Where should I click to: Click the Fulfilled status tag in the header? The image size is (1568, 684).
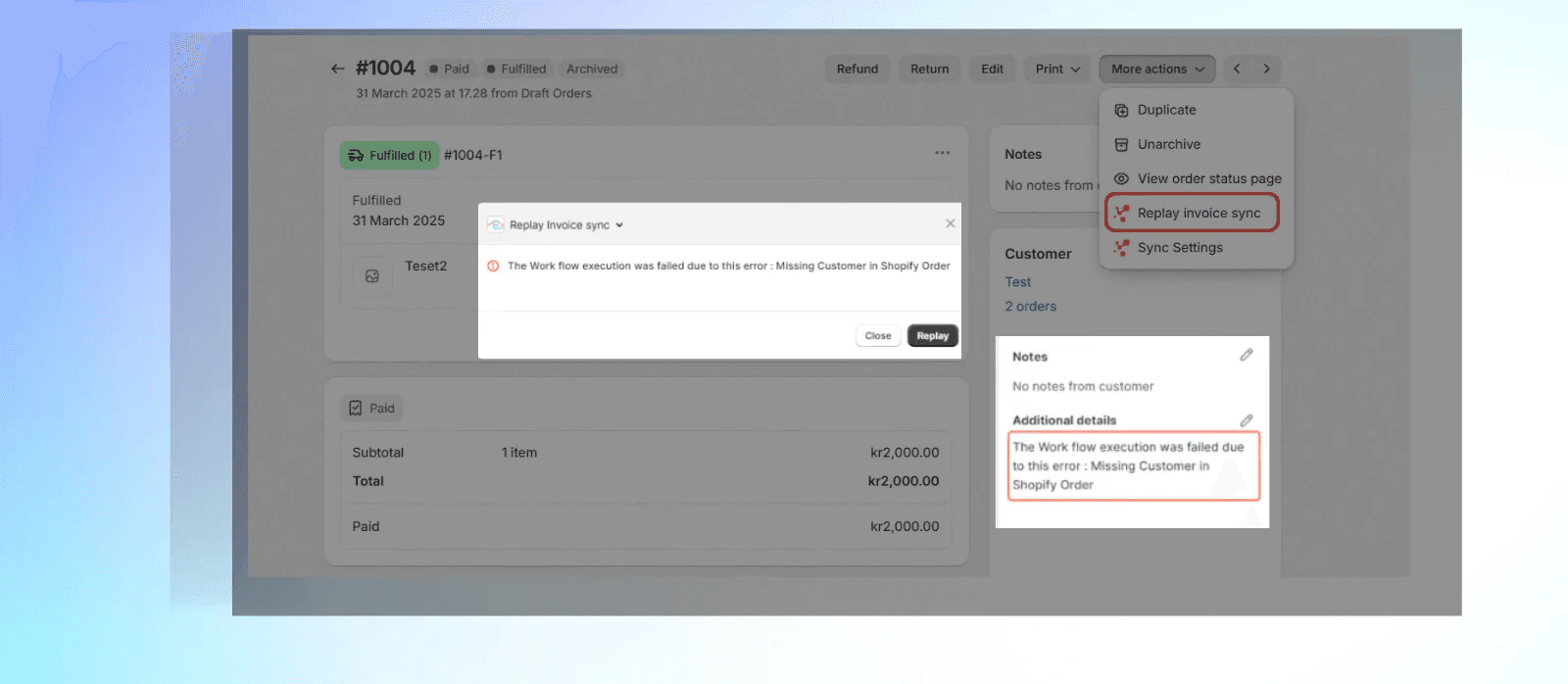(516, 69)
